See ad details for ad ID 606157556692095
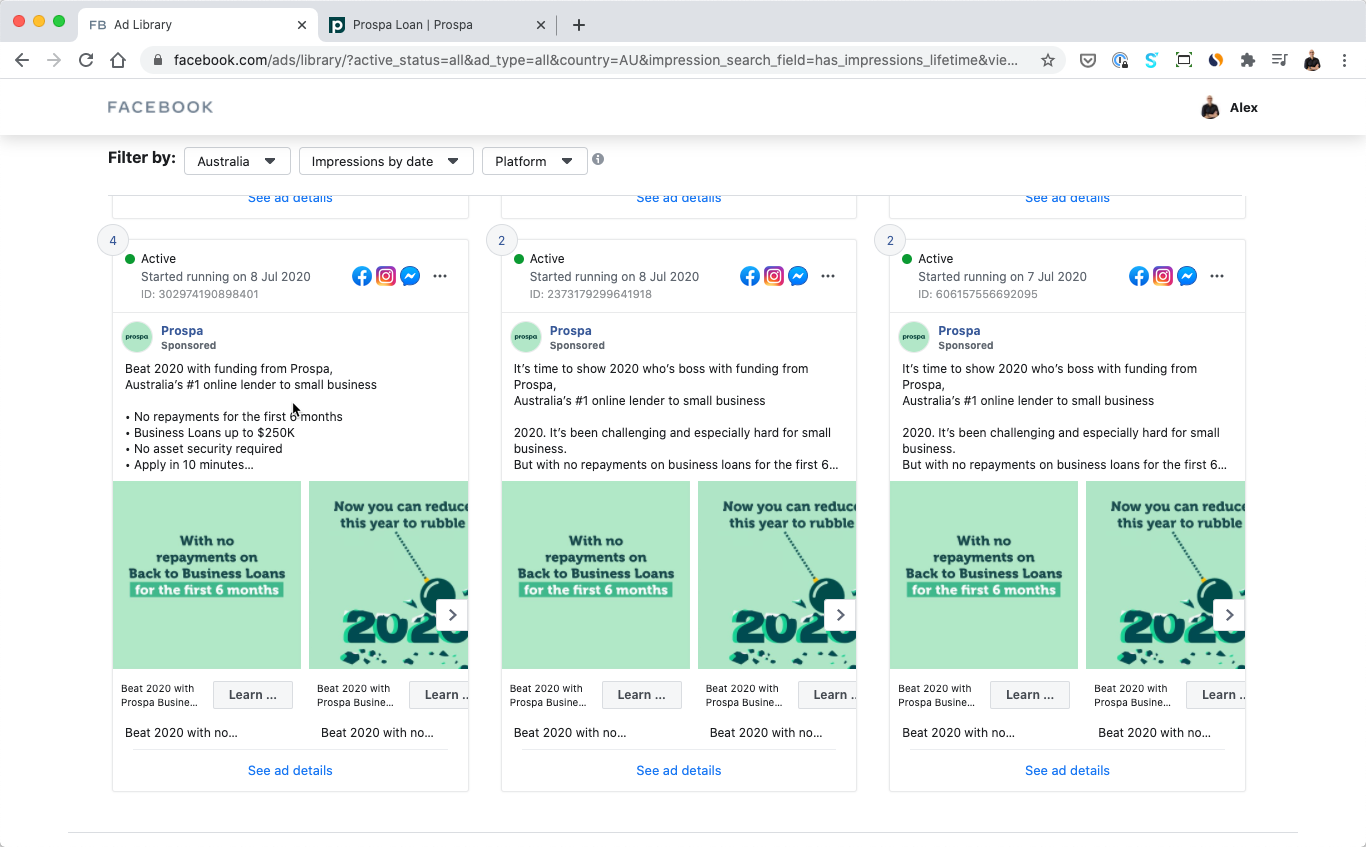The image size is (1366, 847). coord(1067,771)
